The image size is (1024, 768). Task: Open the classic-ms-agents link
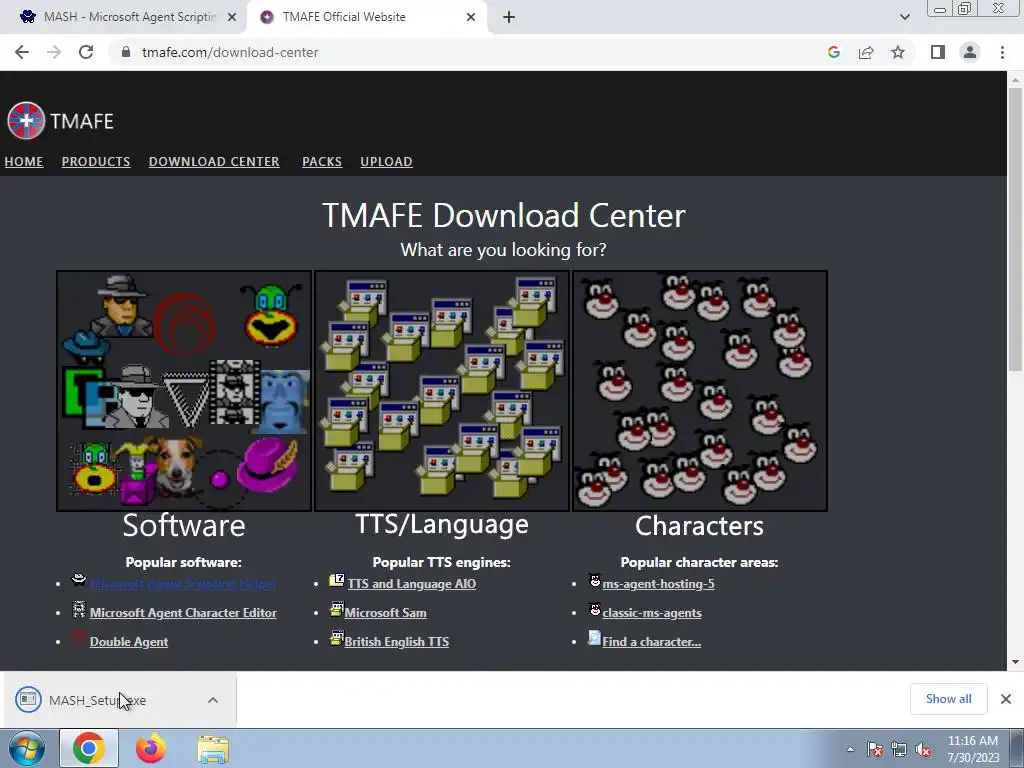click(x=652, y=613)
